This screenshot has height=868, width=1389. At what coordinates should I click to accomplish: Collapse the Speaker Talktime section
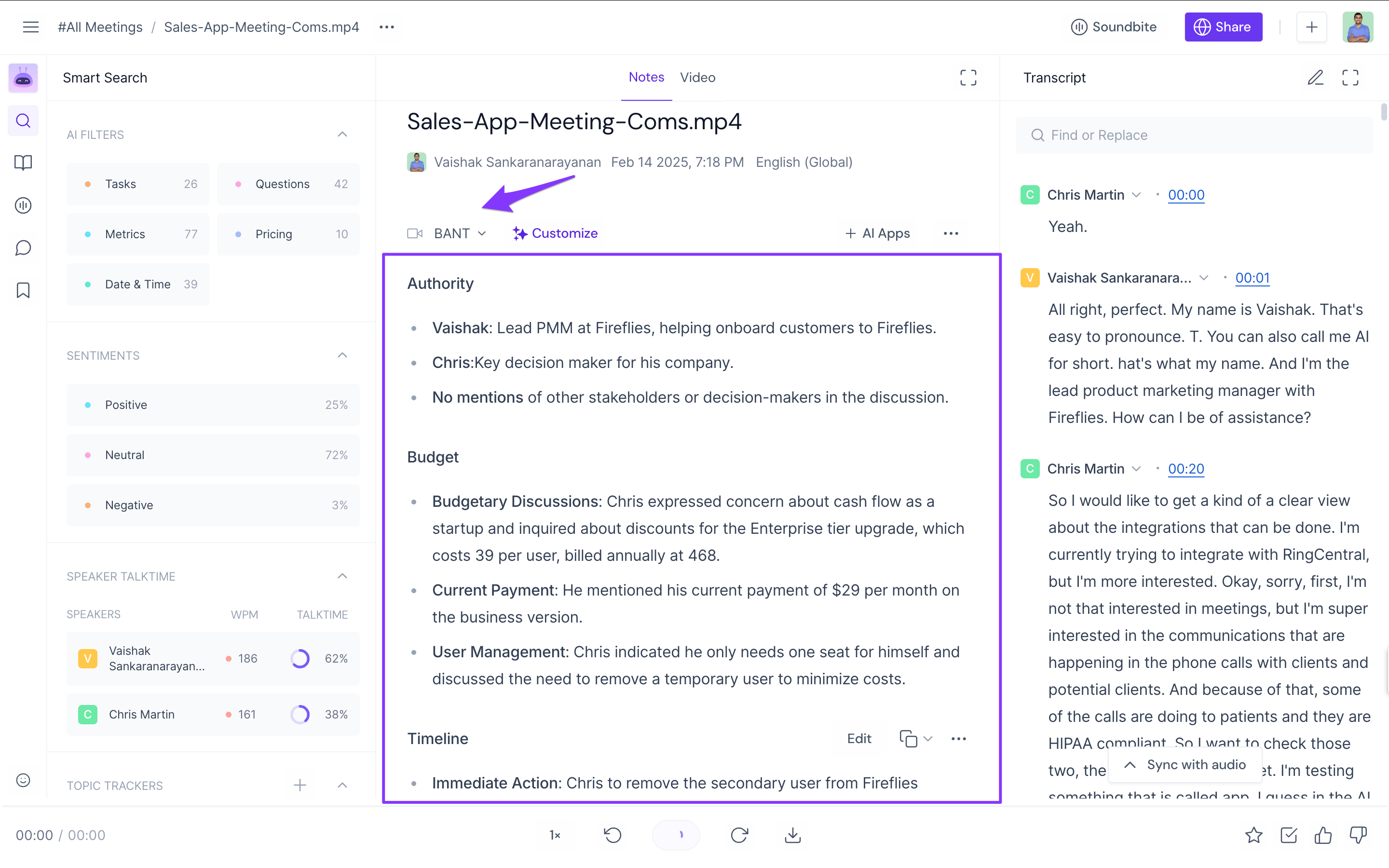coord(342,576)
